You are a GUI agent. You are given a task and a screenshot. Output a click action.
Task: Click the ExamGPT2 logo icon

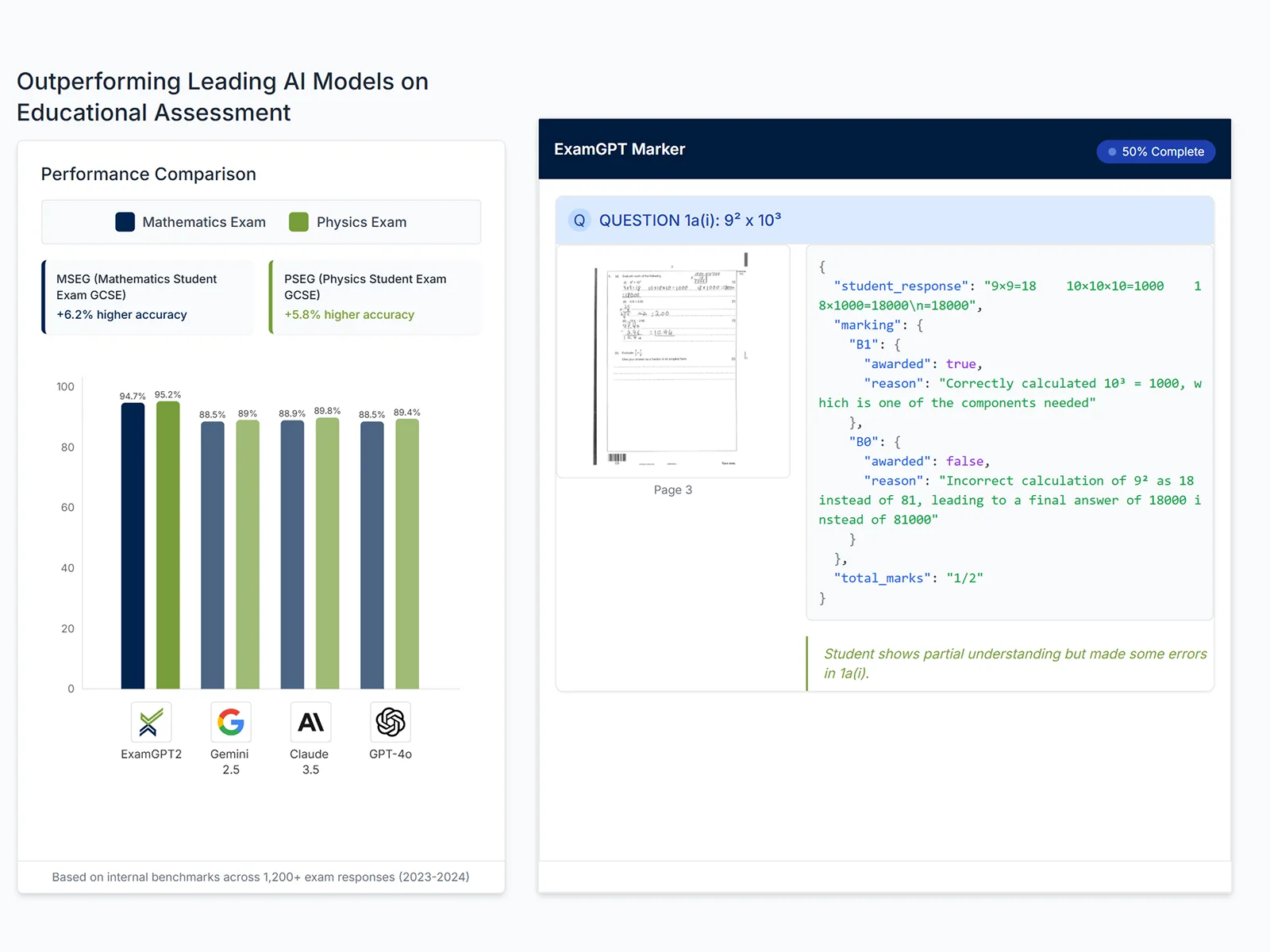[151, 722]
